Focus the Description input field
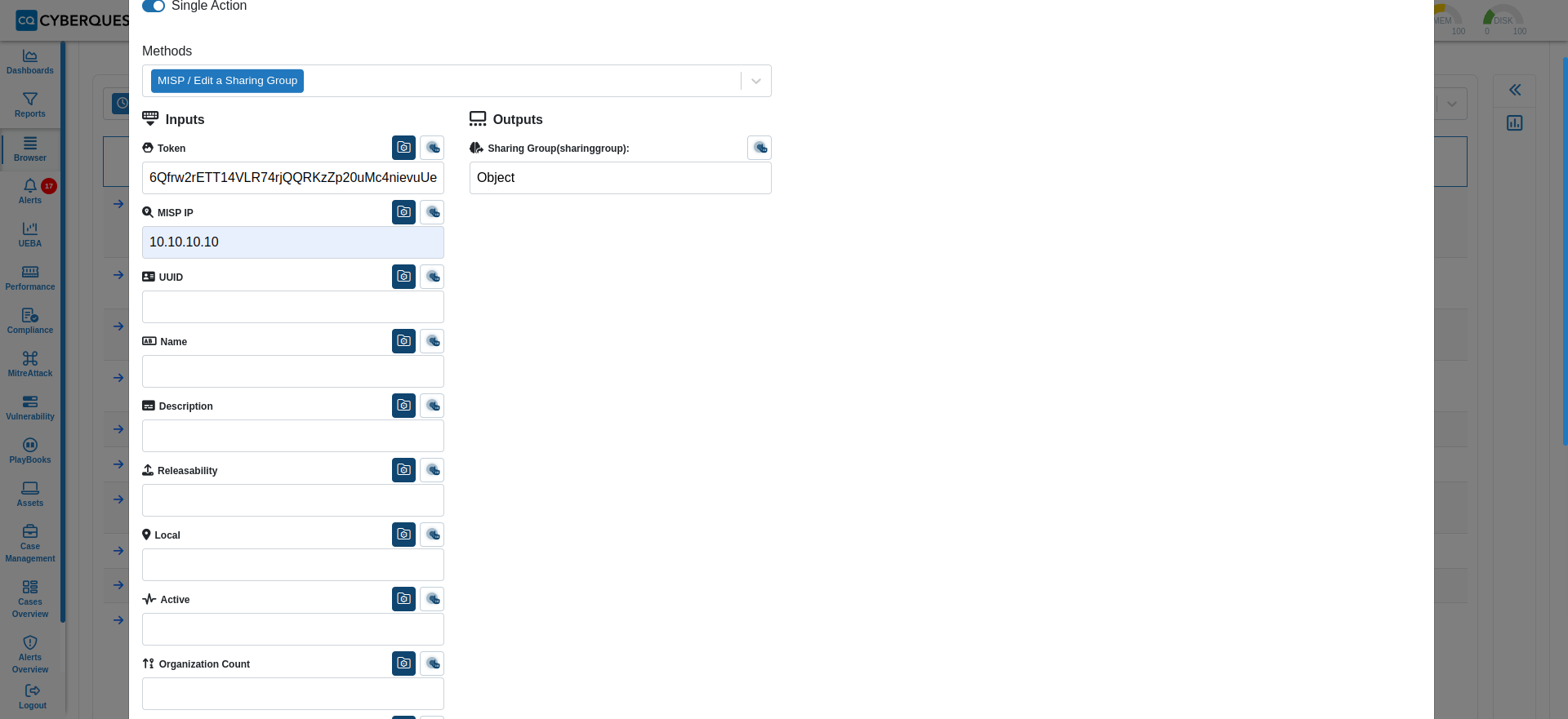1568x719 pixels. (x=293, y=436)
